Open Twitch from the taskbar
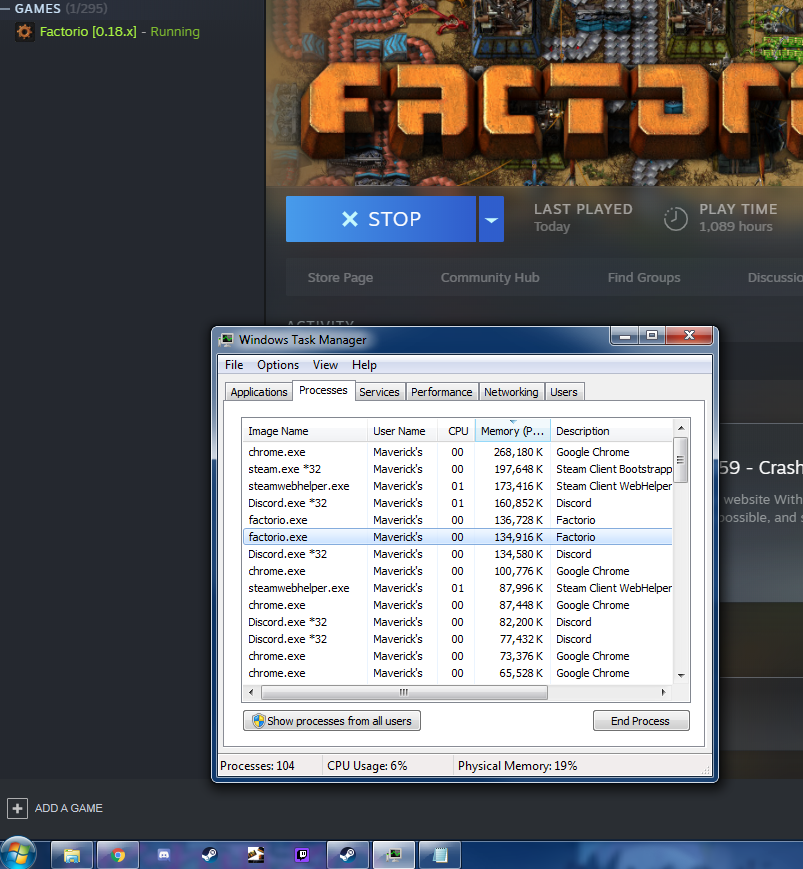 (x=302, y=855)
